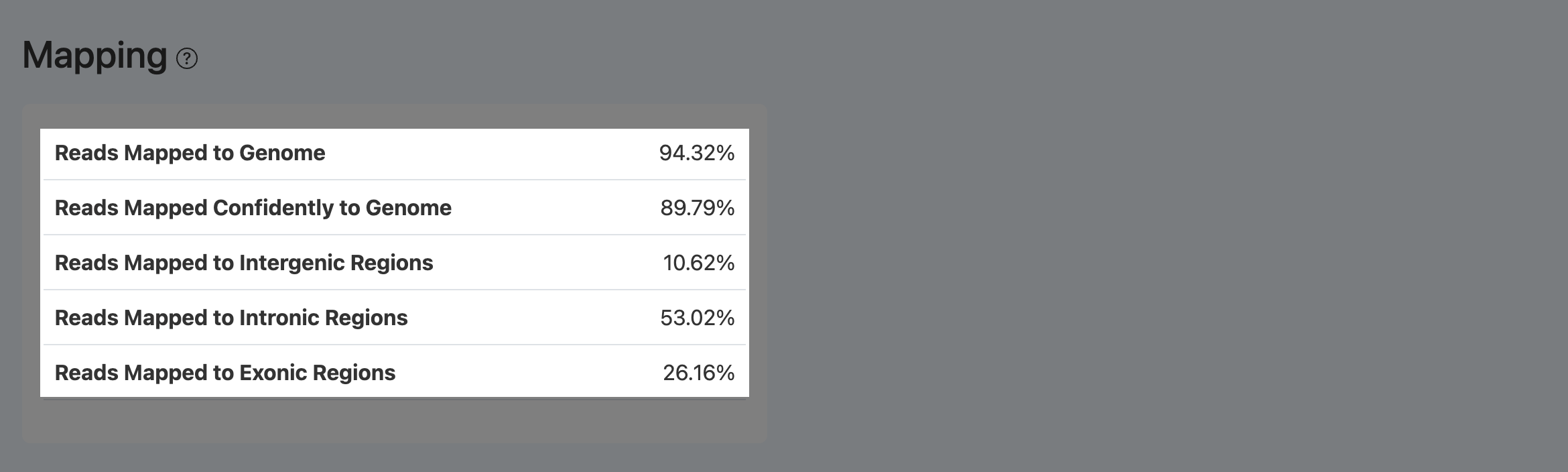Click the Mapping section heading
1568x472 pixels.
[x=94, y=55]
